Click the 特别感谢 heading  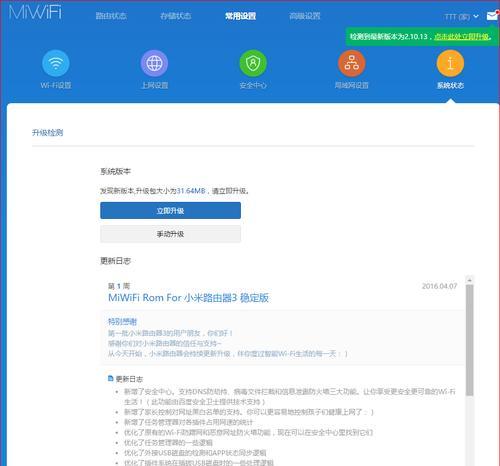(x=122, y=322)
